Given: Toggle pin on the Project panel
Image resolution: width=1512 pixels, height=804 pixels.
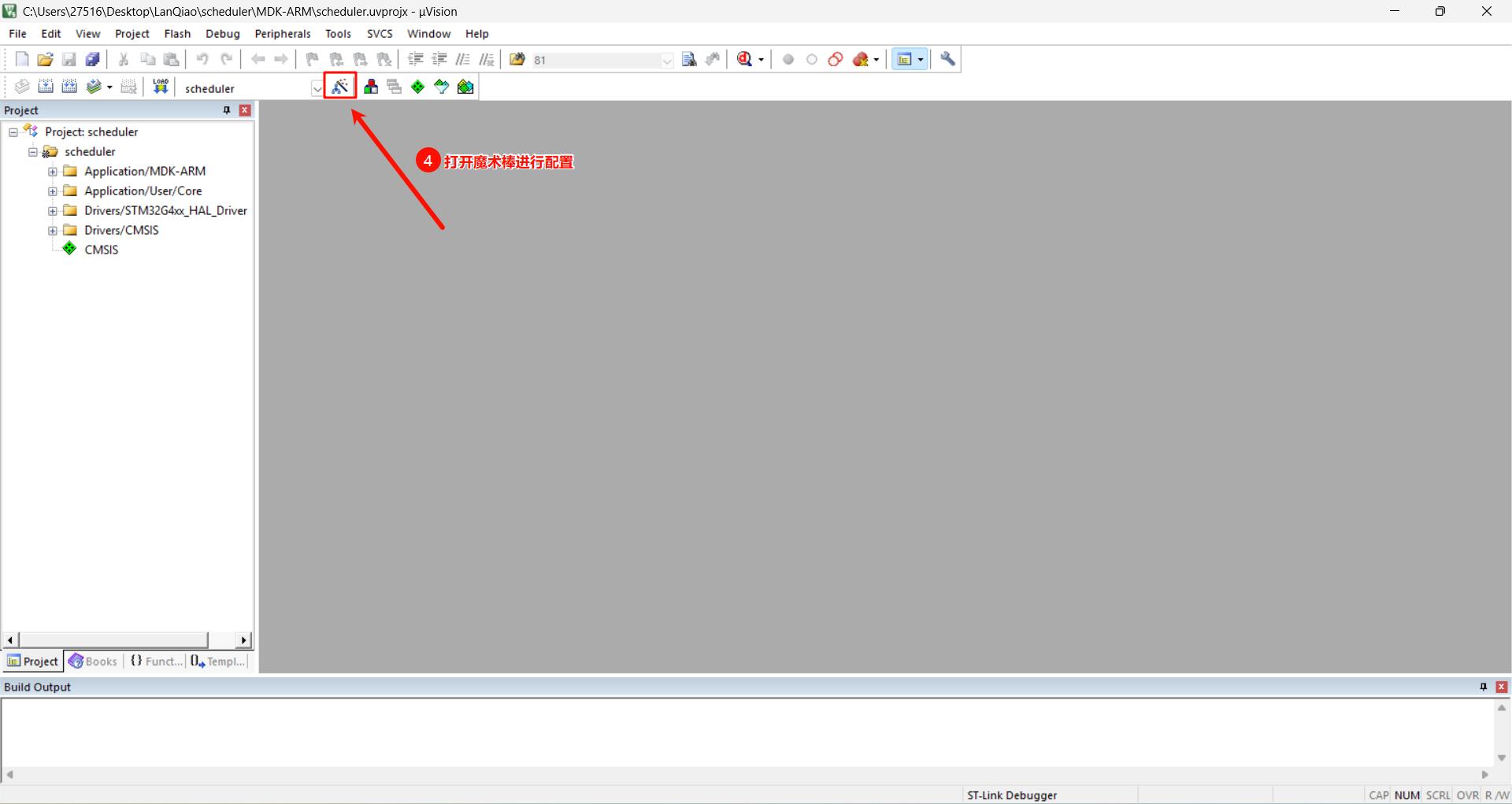Looking at the screenshot, I should (227, 110).
